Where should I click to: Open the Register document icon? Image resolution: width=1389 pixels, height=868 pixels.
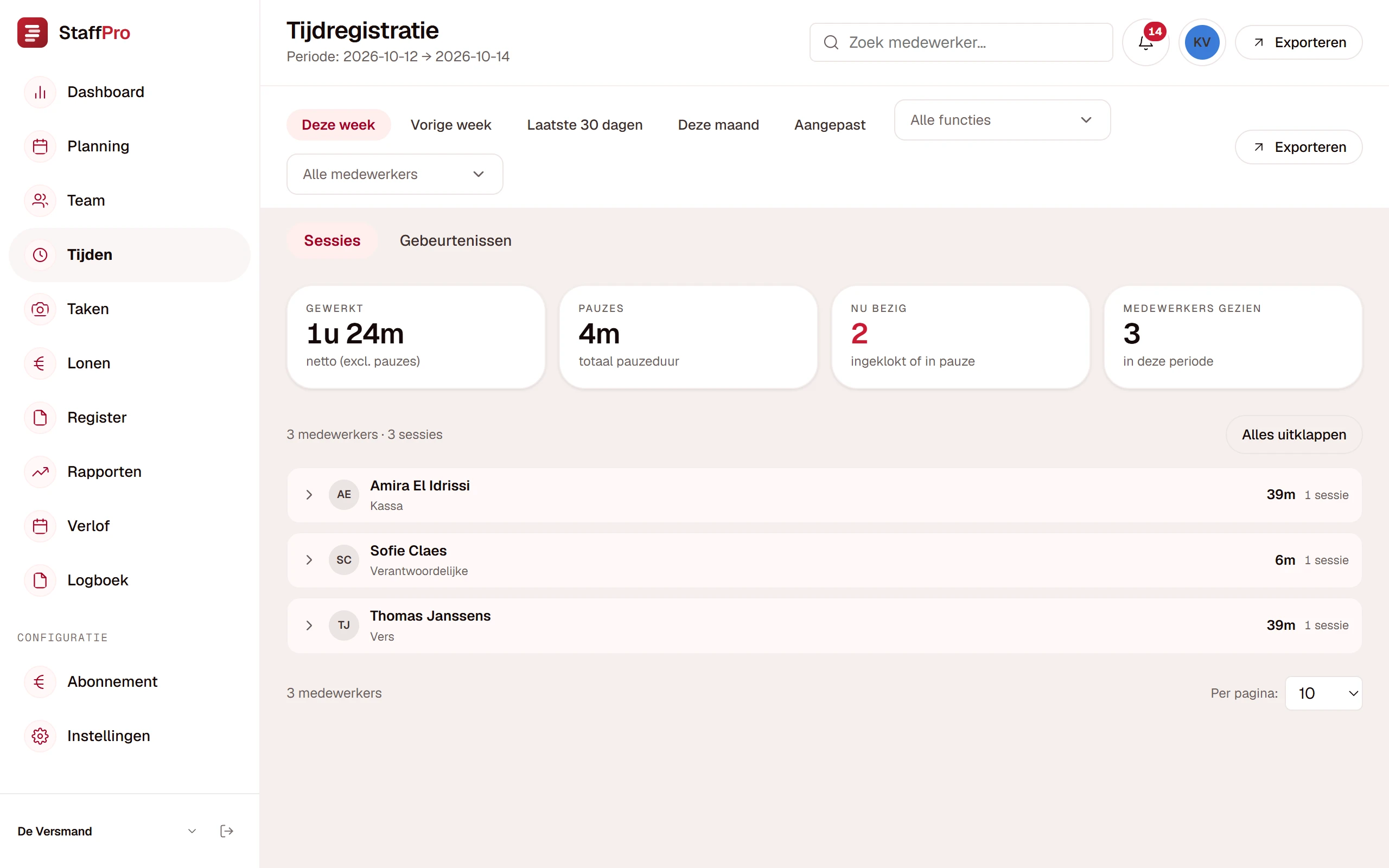coord(40,417)
